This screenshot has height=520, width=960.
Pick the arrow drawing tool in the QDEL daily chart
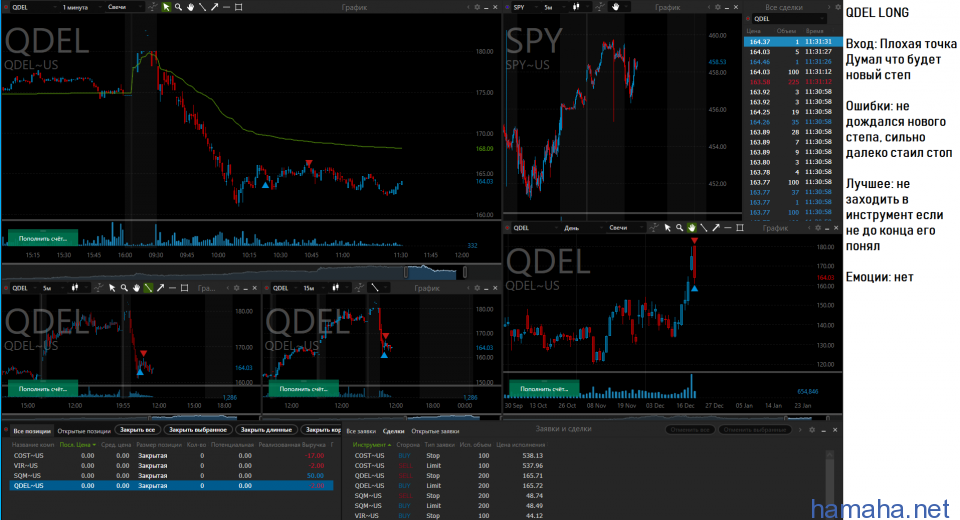click(x=716, y=228)
